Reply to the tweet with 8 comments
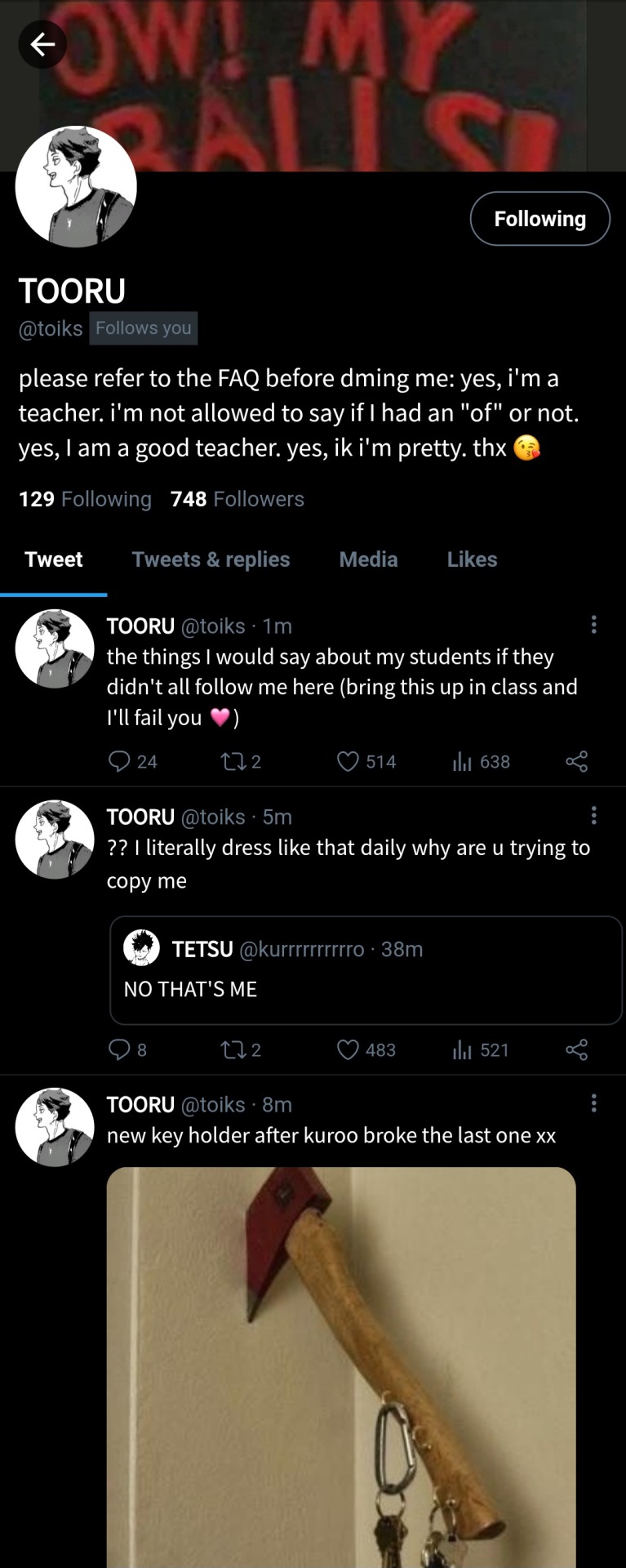The image size is (626, 1568). click(x=120, y=1049)
